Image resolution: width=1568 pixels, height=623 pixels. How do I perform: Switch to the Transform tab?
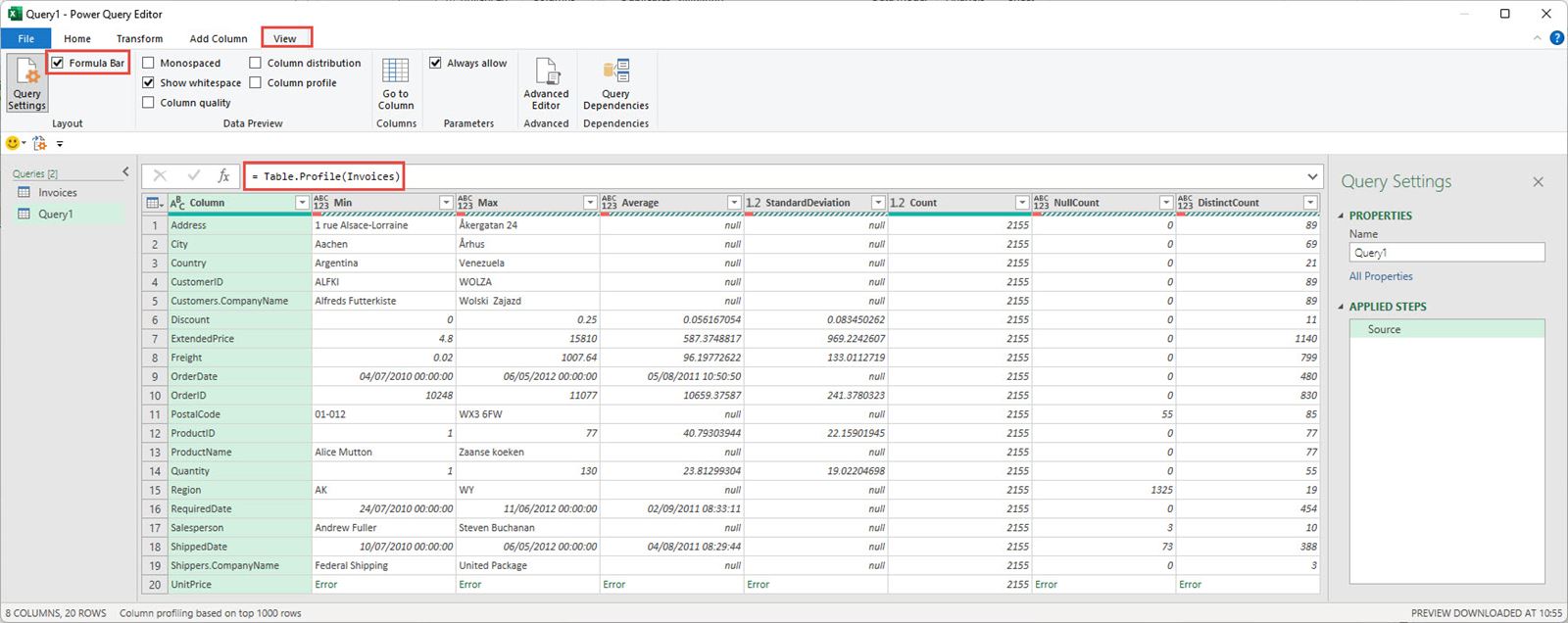point(139,38)
